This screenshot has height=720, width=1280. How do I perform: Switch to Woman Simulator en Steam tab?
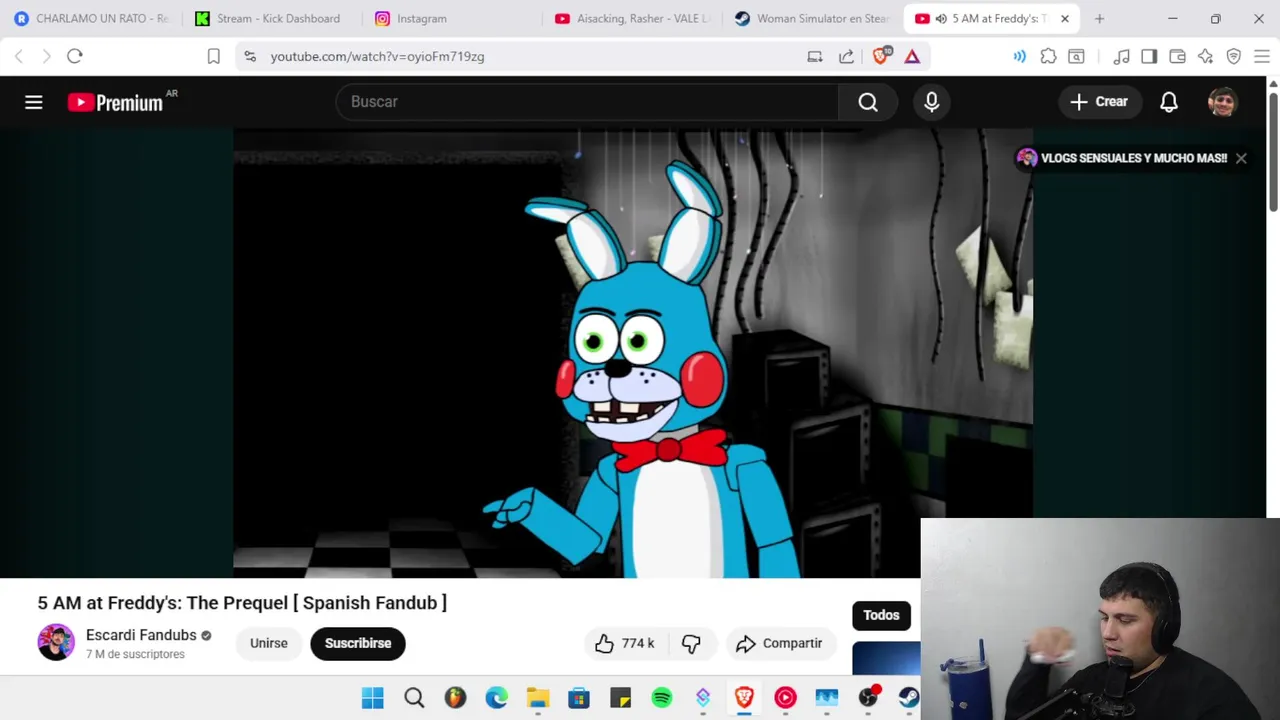point(811,18)
